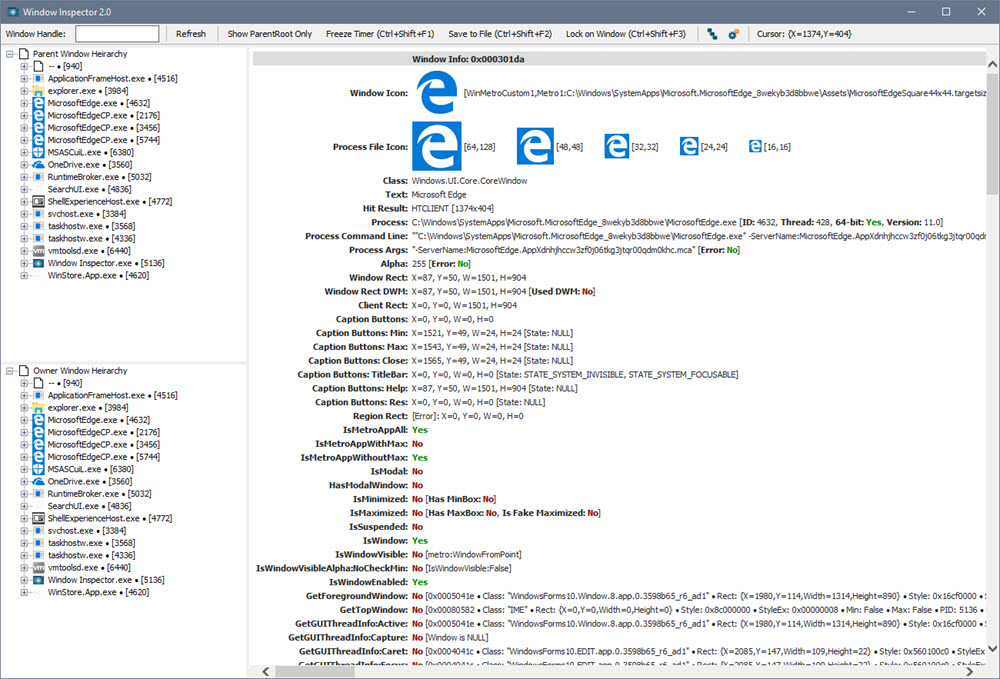Viewport: 1000px width, 679px height.
Task: Select SearchUI.exe • [4836] in Owner hierarchy
Action: click(x=89, y=506)
